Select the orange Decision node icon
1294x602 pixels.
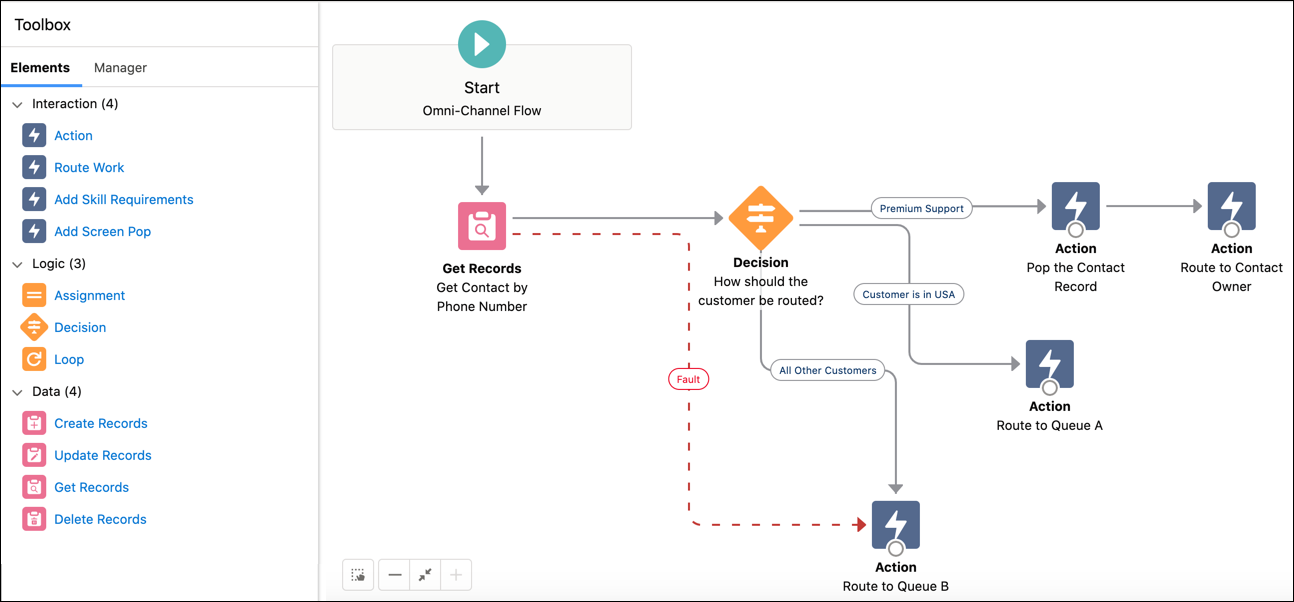(761, 218)
